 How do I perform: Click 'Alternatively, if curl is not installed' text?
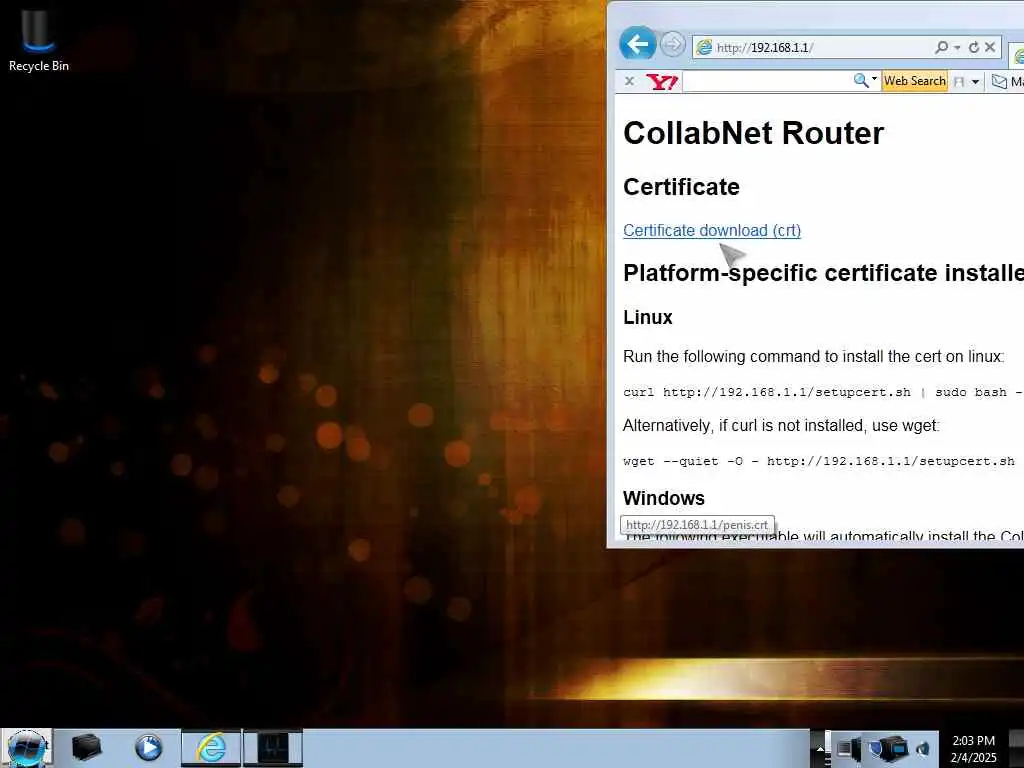click(x=781, y=426)
